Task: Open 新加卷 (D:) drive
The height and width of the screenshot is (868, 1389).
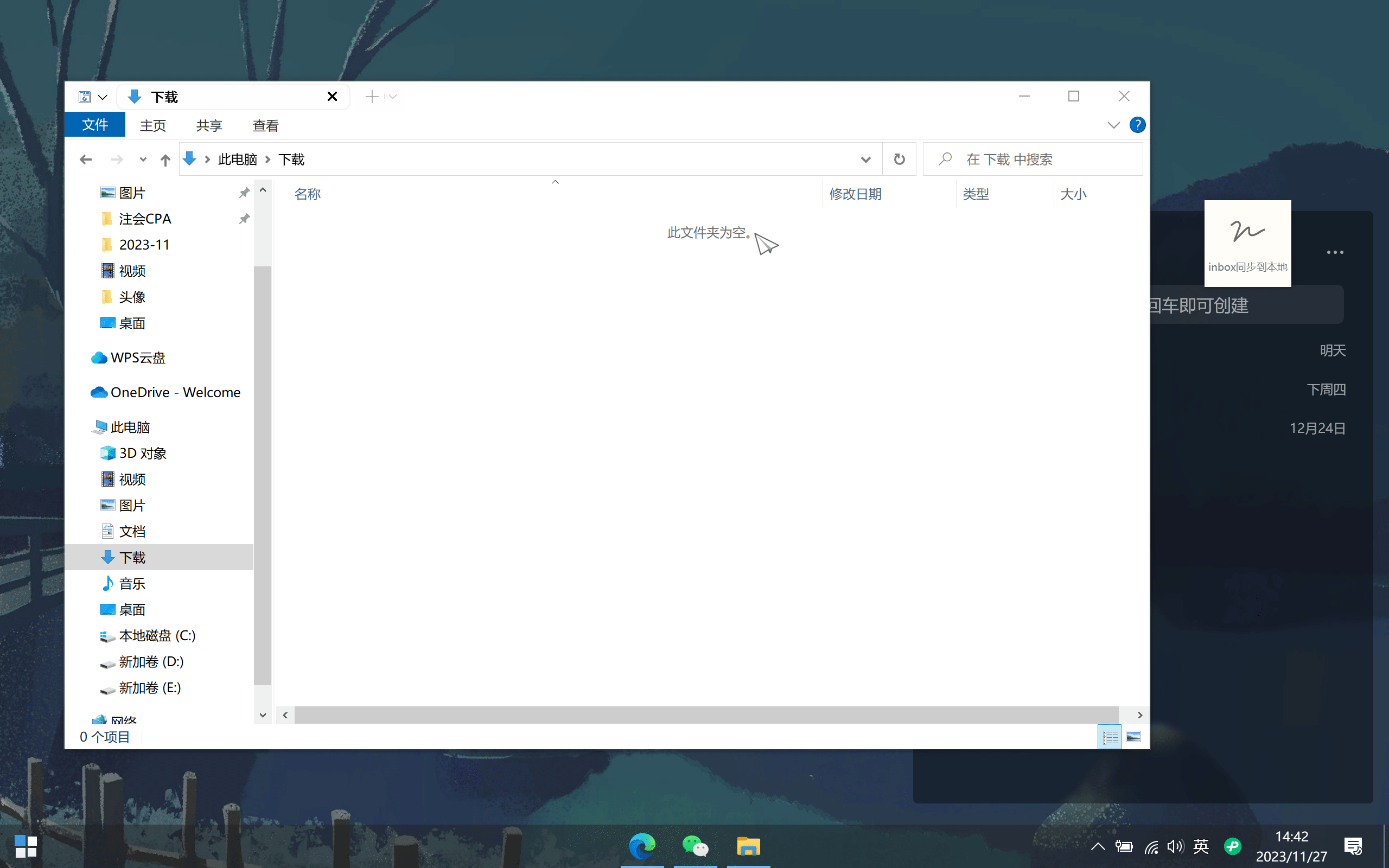Action: click(151, 662)
